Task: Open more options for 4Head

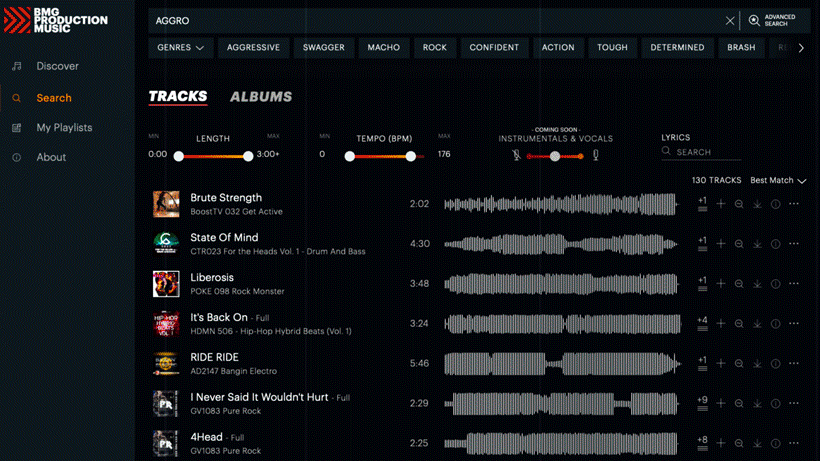Action: tap(794, 443)
